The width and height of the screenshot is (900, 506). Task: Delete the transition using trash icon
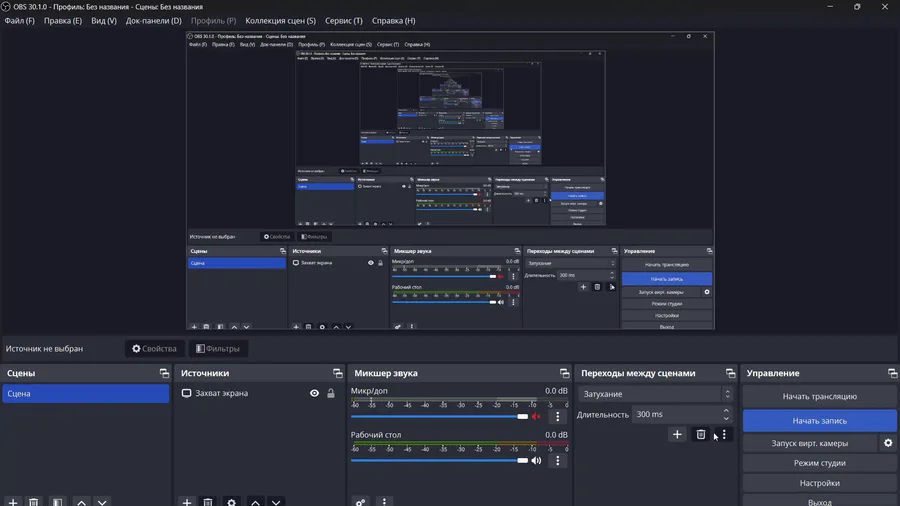(x=701, y=435)
